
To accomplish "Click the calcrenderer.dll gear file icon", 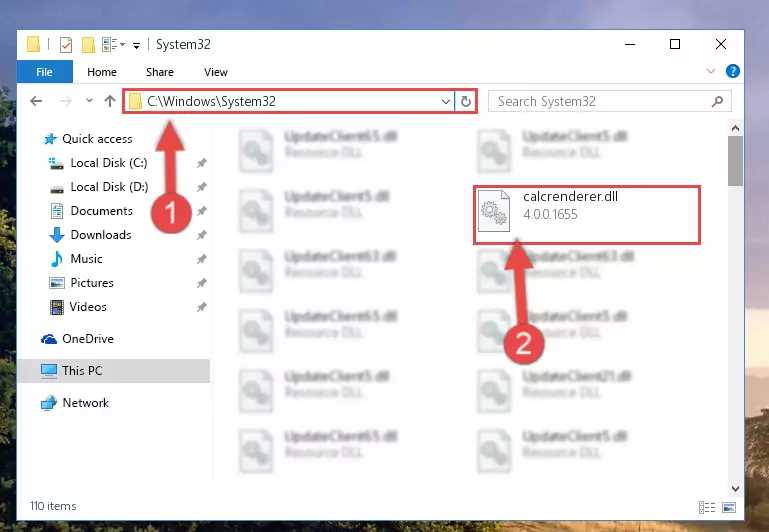I will (494, 211).
